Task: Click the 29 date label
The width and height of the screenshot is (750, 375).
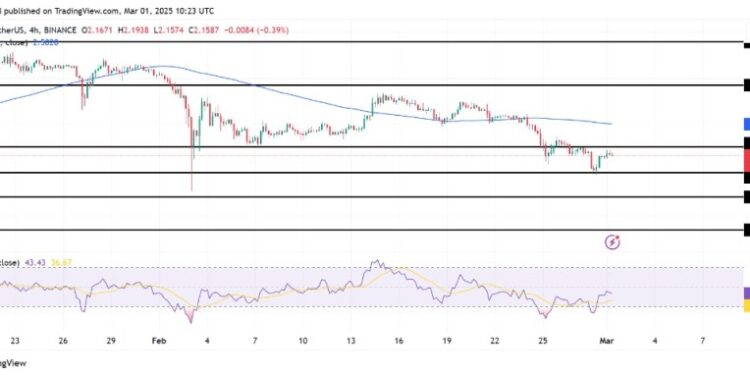Action: (x=111, y=341)
